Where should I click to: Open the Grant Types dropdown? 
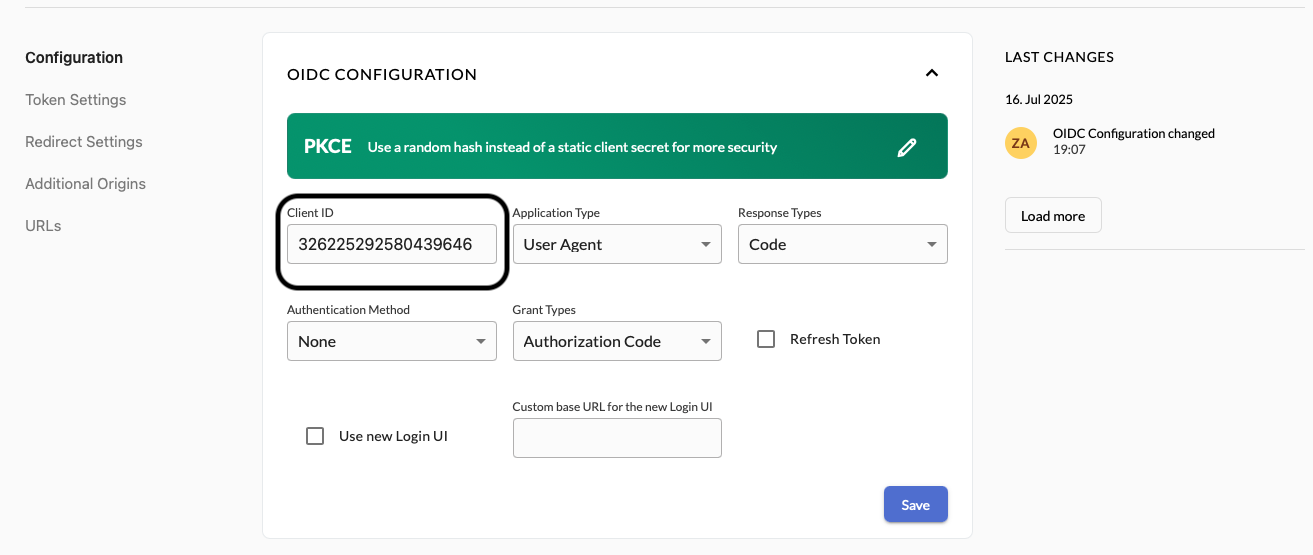click(x=617, y=341)
